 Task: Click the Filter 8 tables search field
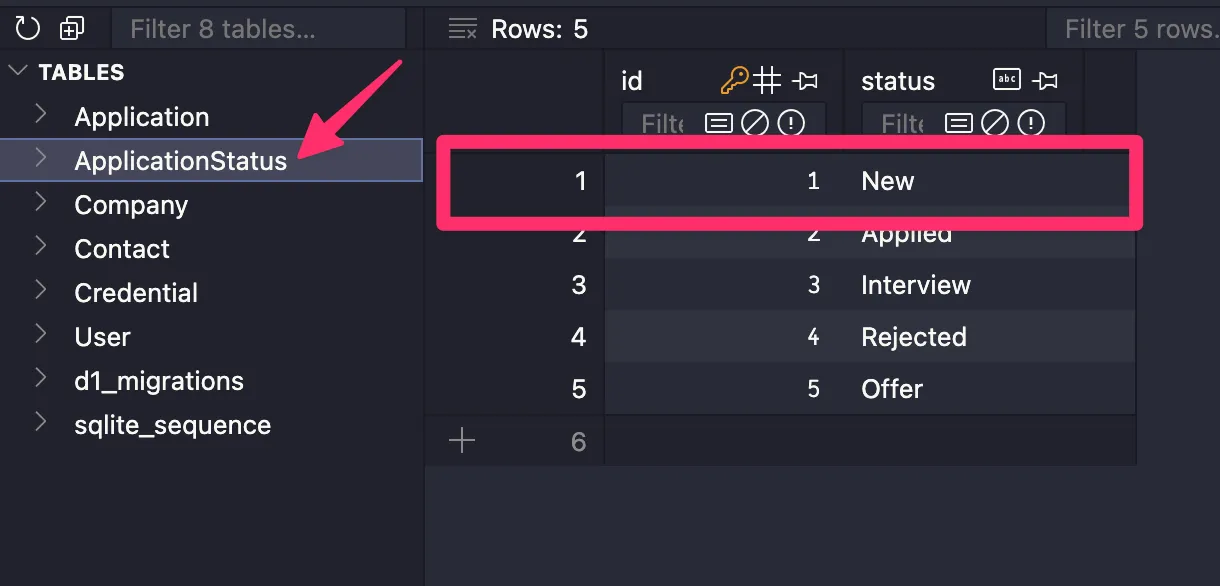click(257, 29)
